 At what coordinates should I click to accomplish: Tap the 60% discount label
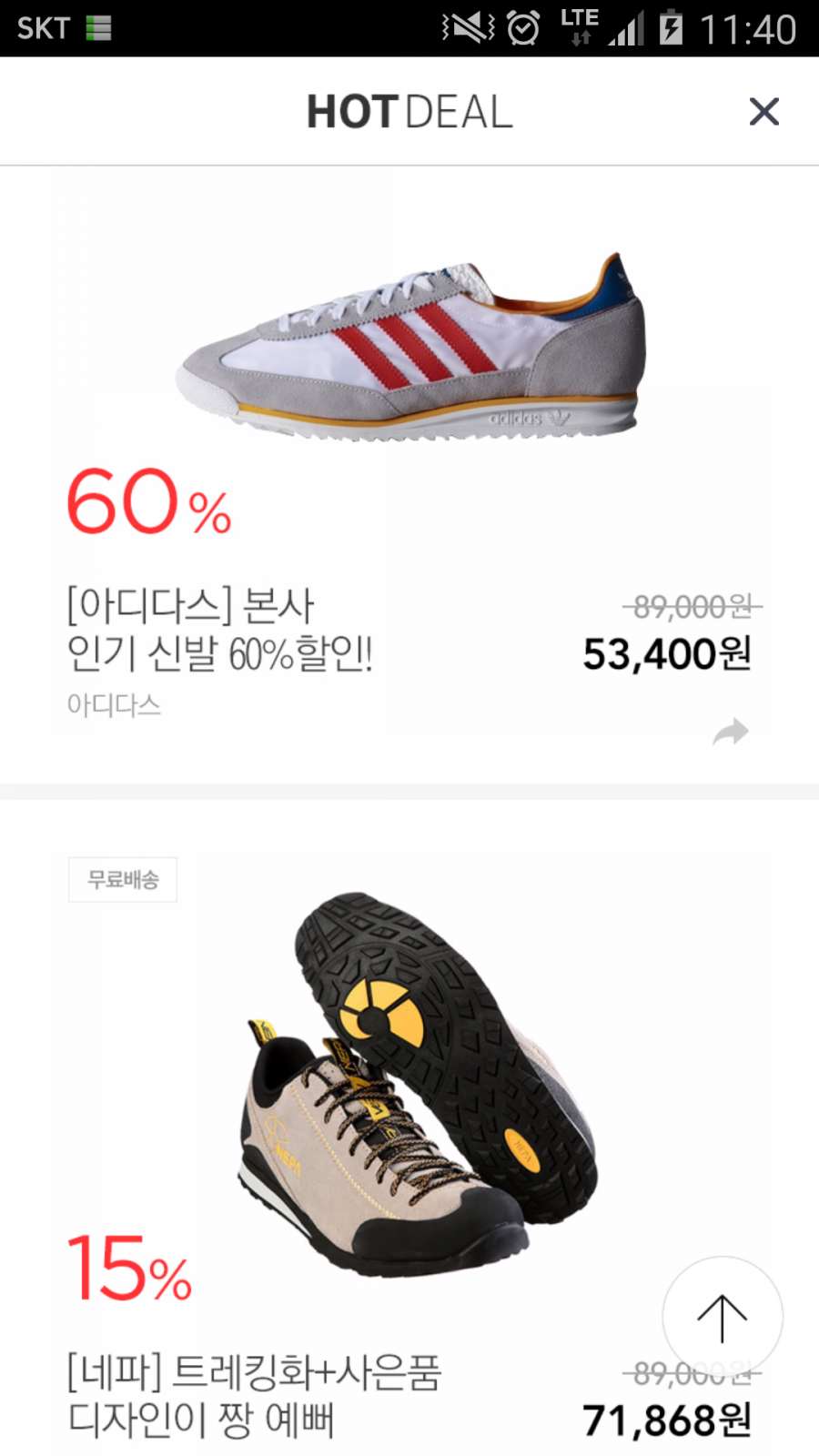149,501
